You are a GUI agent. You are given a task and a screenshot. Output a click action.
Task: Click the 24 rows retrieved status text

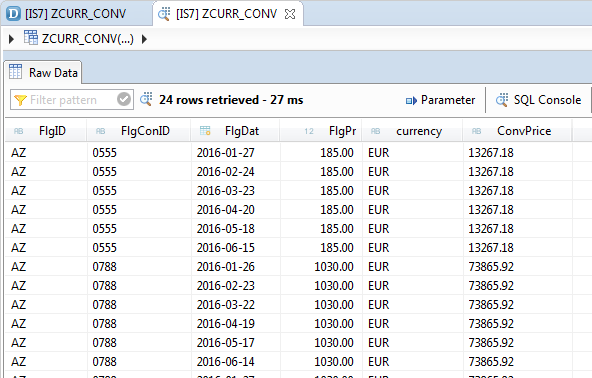(x=231, y=100)
